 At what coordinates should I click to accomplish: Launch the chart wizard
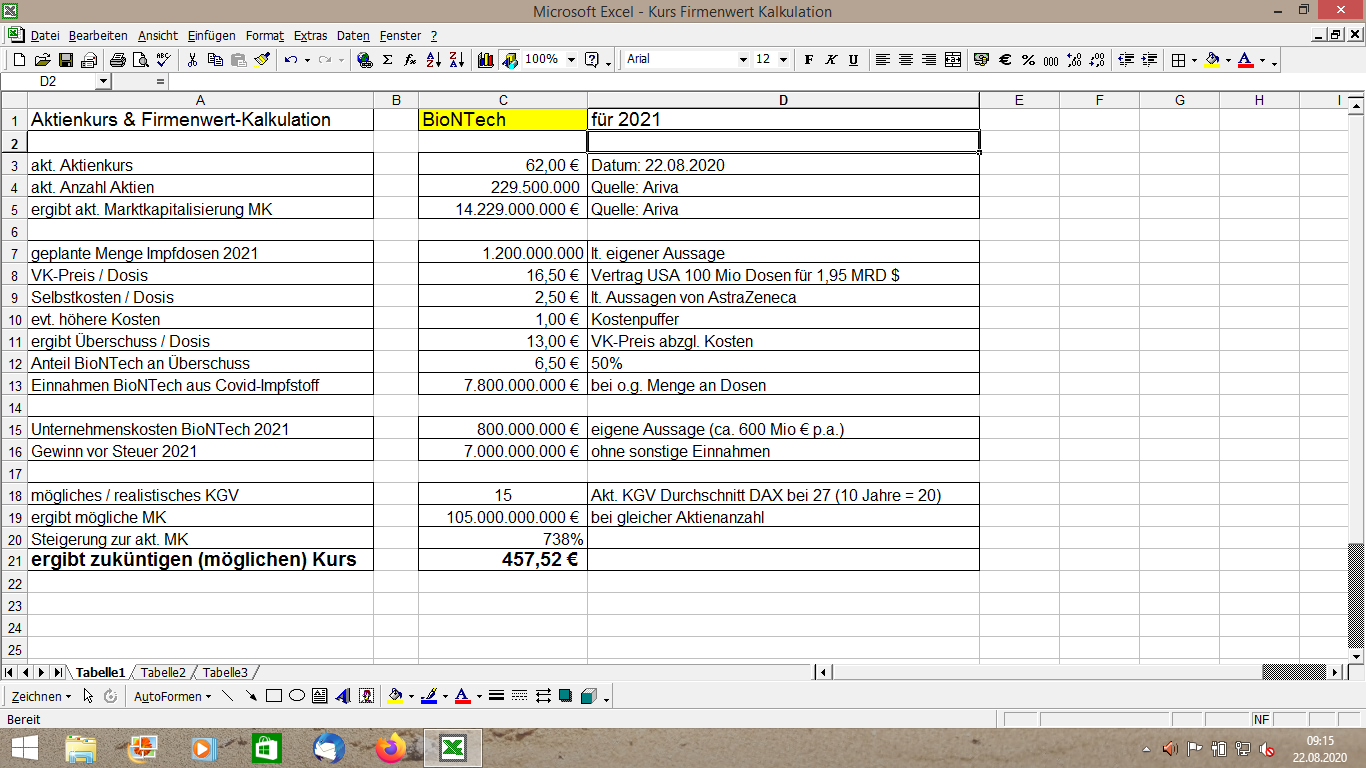pos(486,60)
